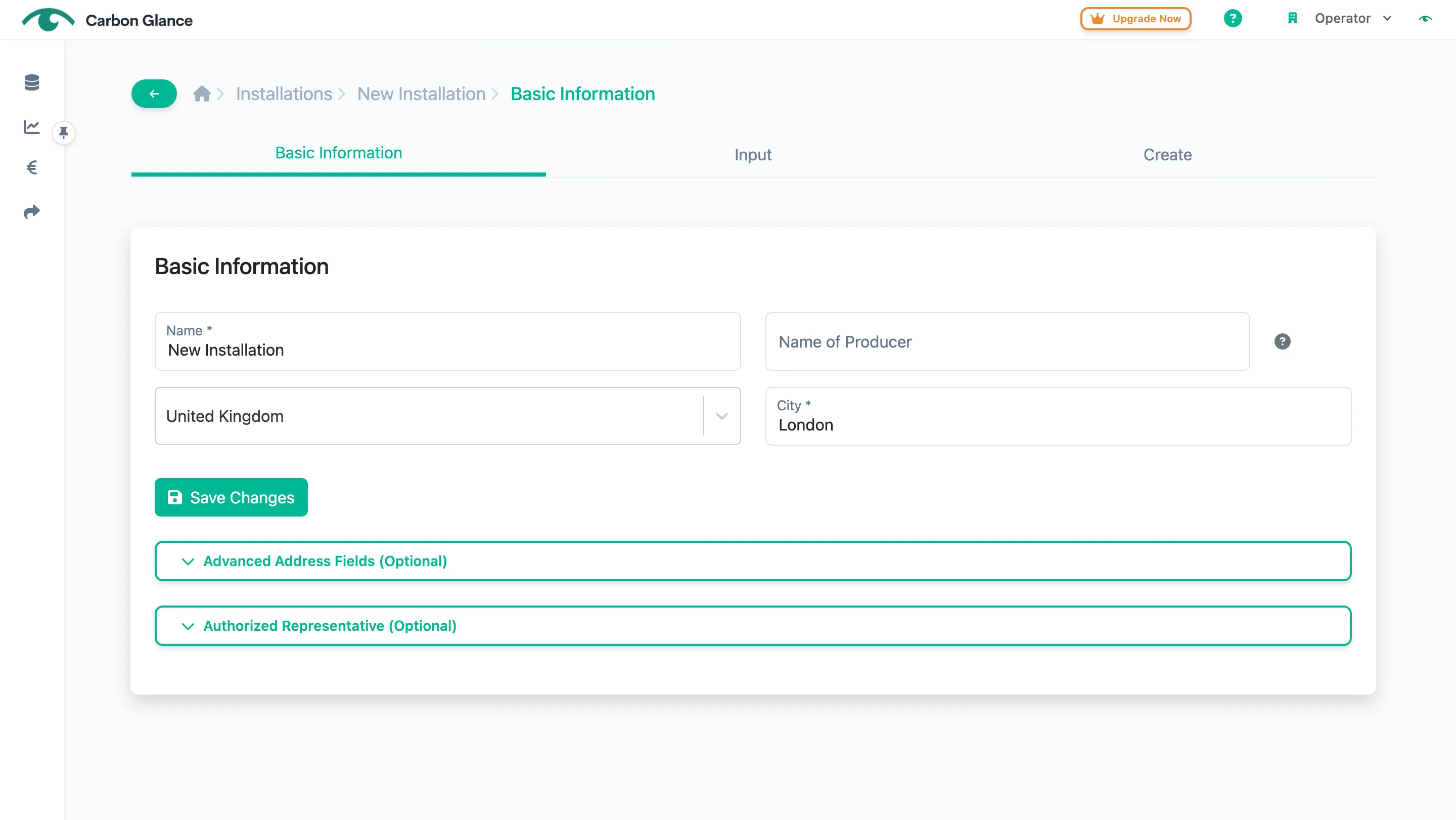The height and width of the screenshot is (820, 1456).
Task: Click the Carbon Glance eye logo
Action: (x=48, y=20)
